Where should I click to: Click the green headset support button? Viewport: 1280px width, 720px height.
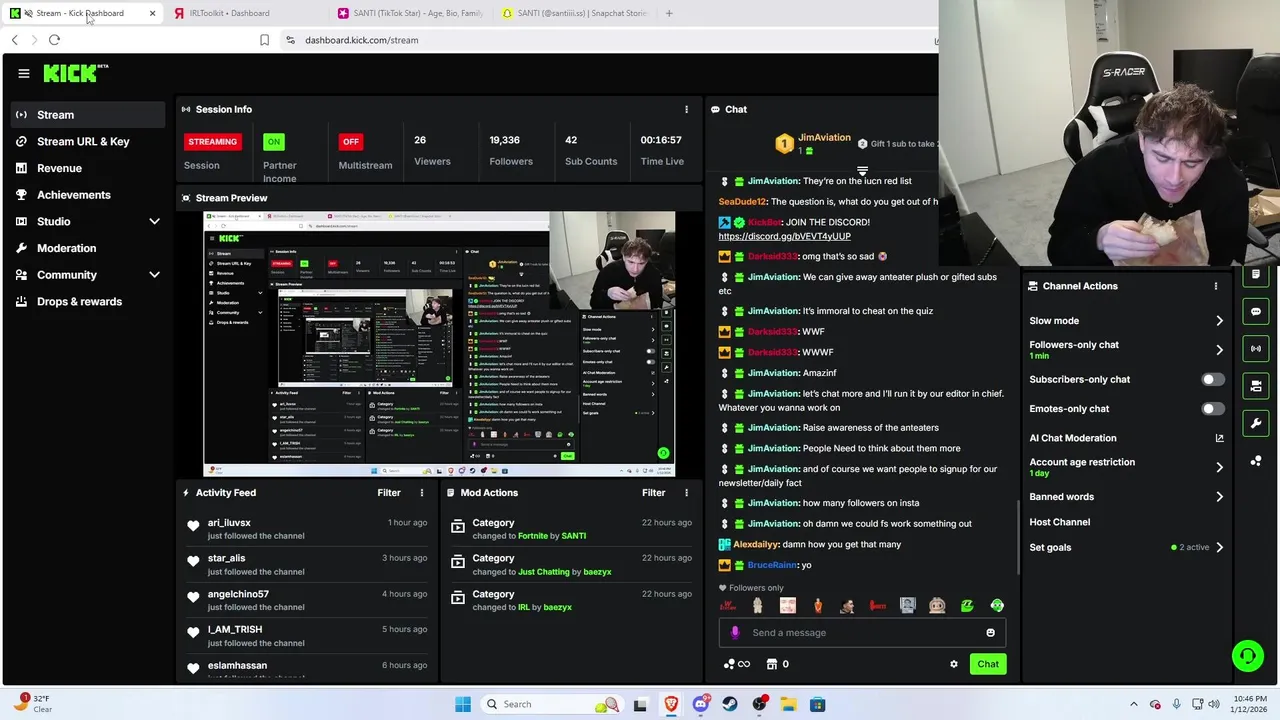click(x=1247, y=656)
